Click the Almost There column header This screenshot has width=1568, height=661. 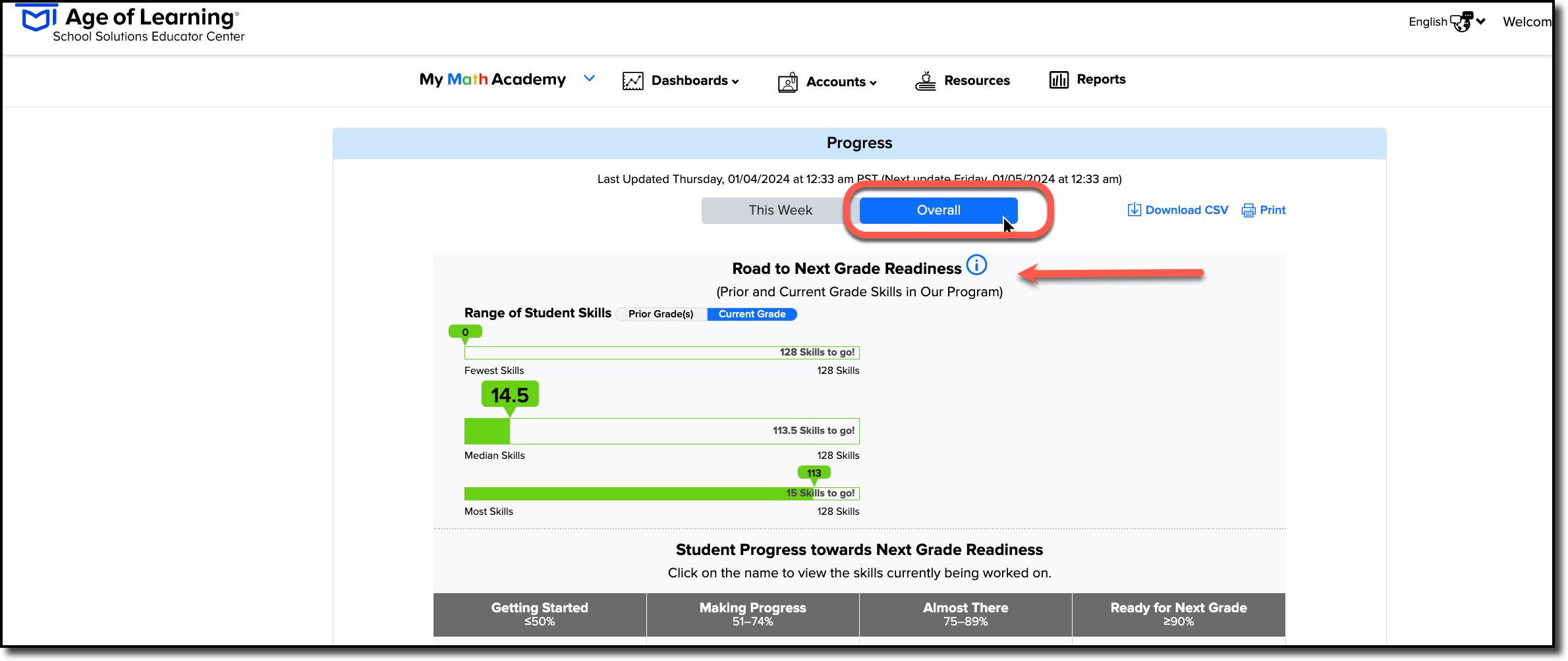pos(965,614)
